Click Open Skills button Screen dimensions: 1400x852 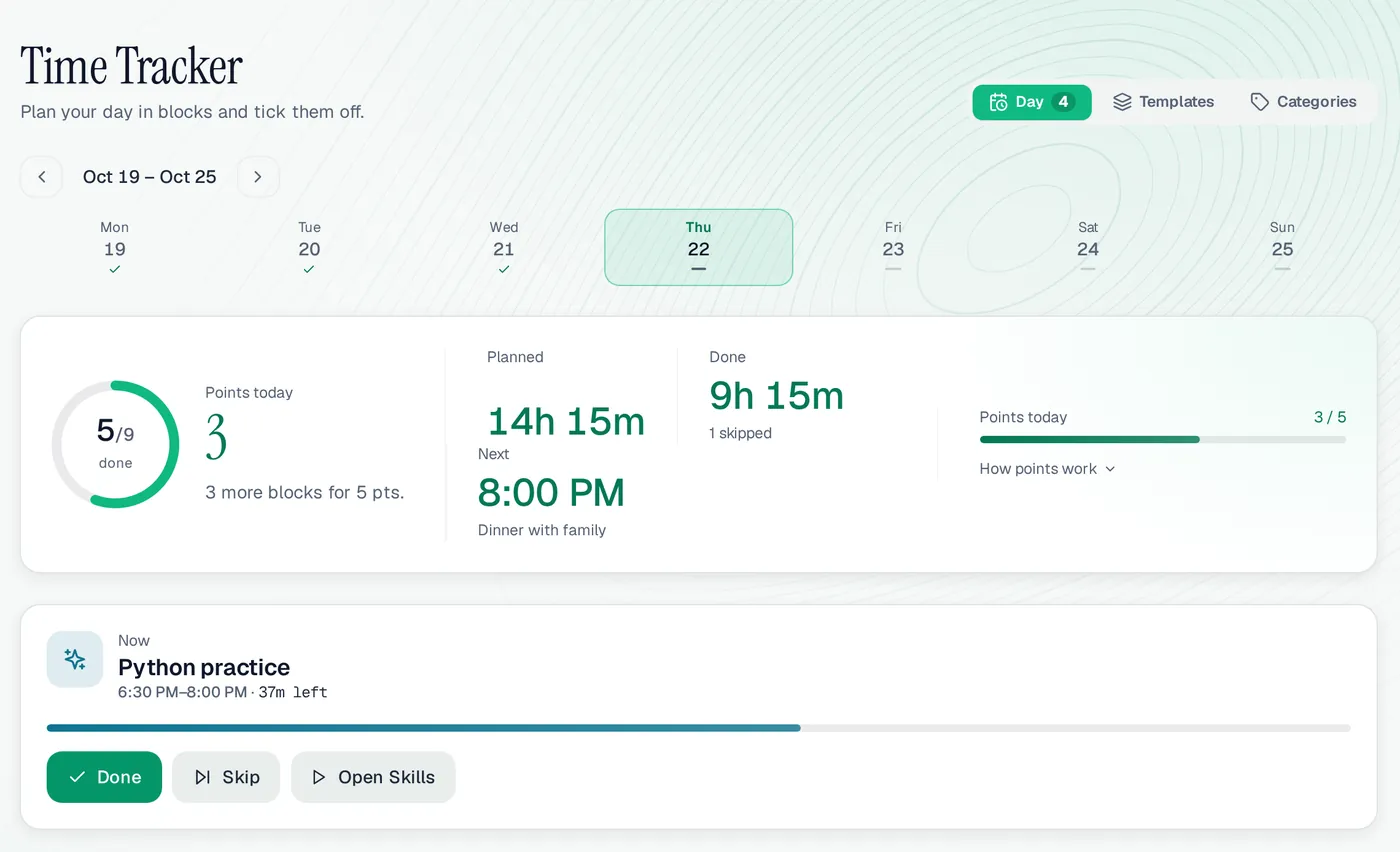click(373, 777)
